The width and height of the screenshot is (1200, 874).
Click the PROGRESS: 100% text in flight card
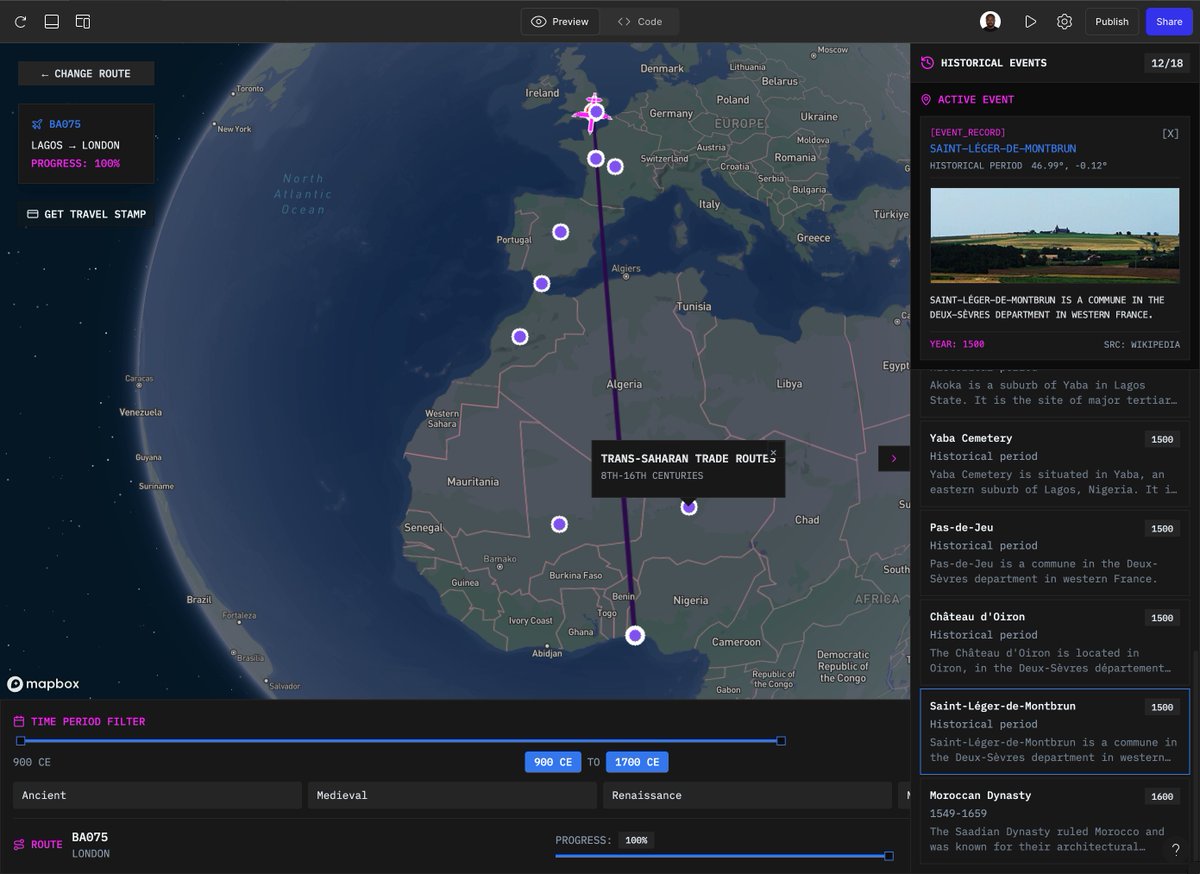(x=75, y=163)
